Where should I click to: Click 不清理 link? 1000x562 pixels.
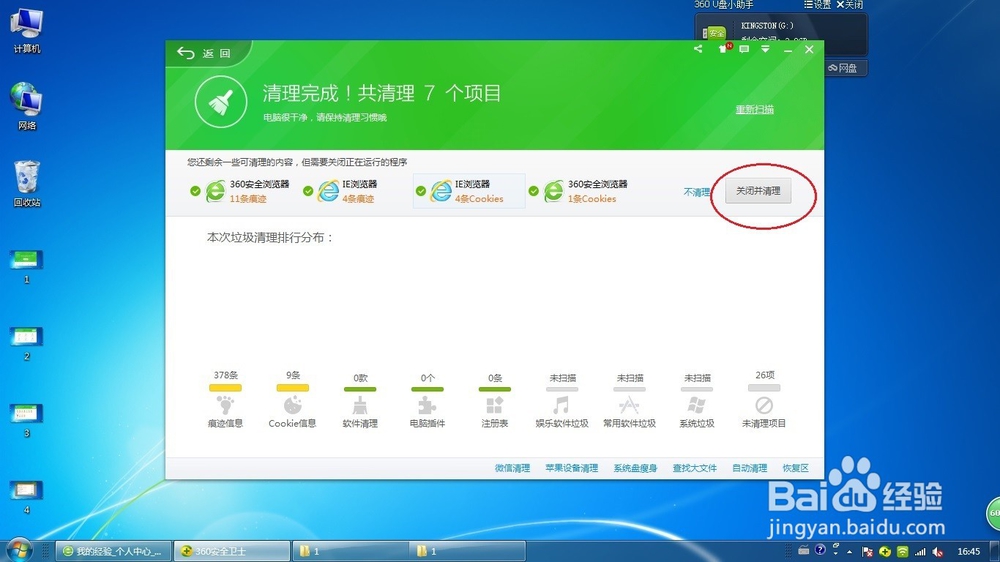696,192
